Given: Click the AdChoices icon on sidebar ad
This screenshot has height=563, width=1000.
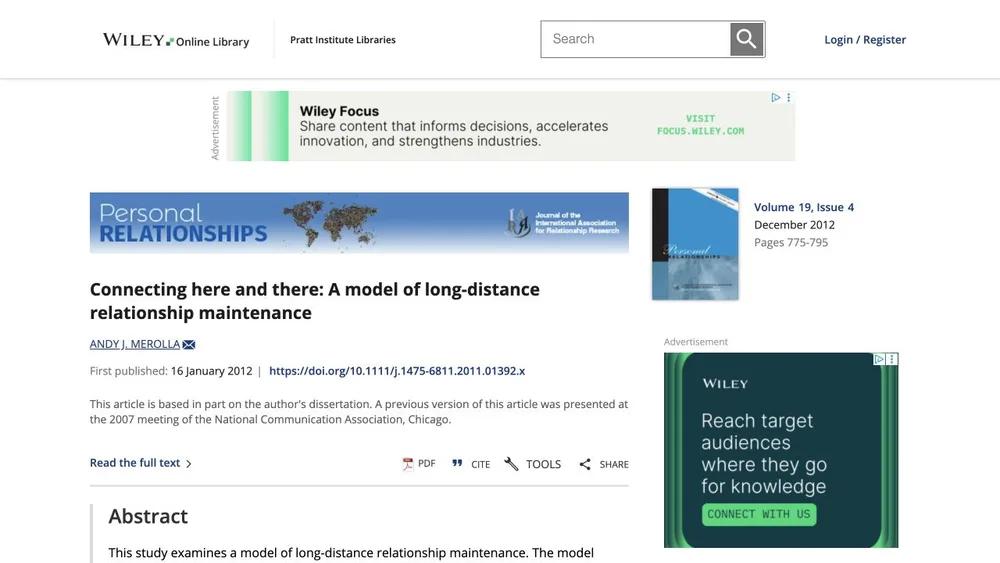Looking at the screenshot, I should click(879, 359).
